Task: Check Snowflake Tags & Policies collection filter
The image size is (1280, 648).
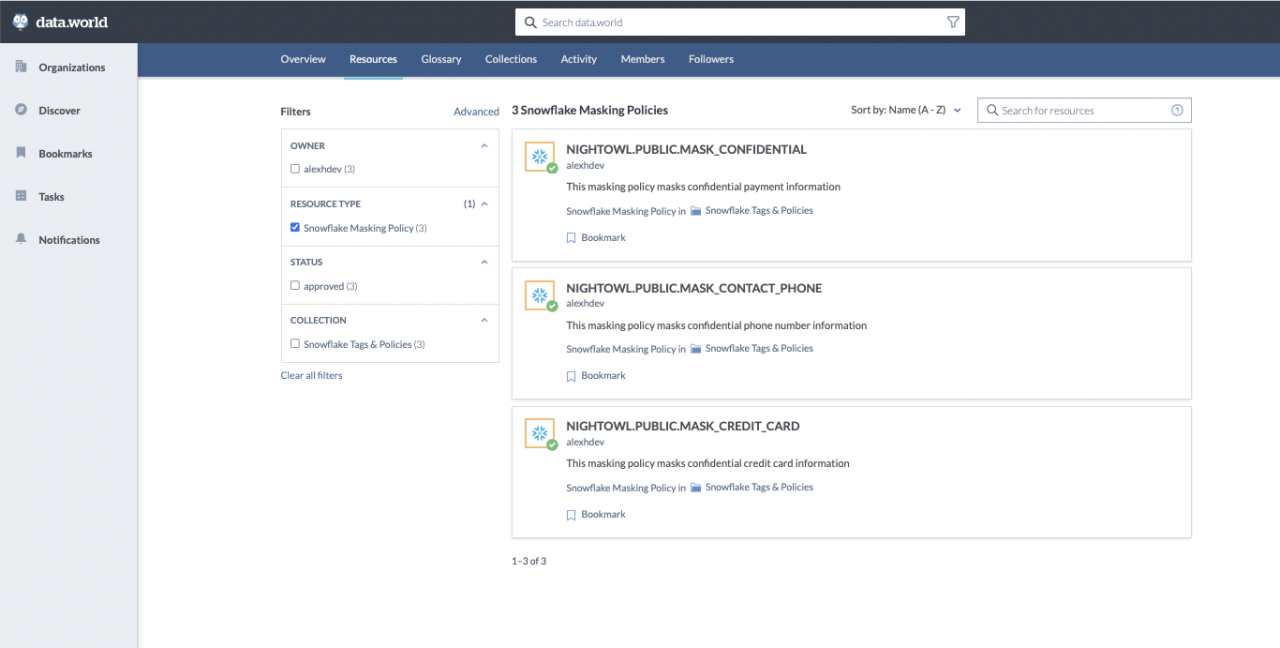Action: point(295,343)
